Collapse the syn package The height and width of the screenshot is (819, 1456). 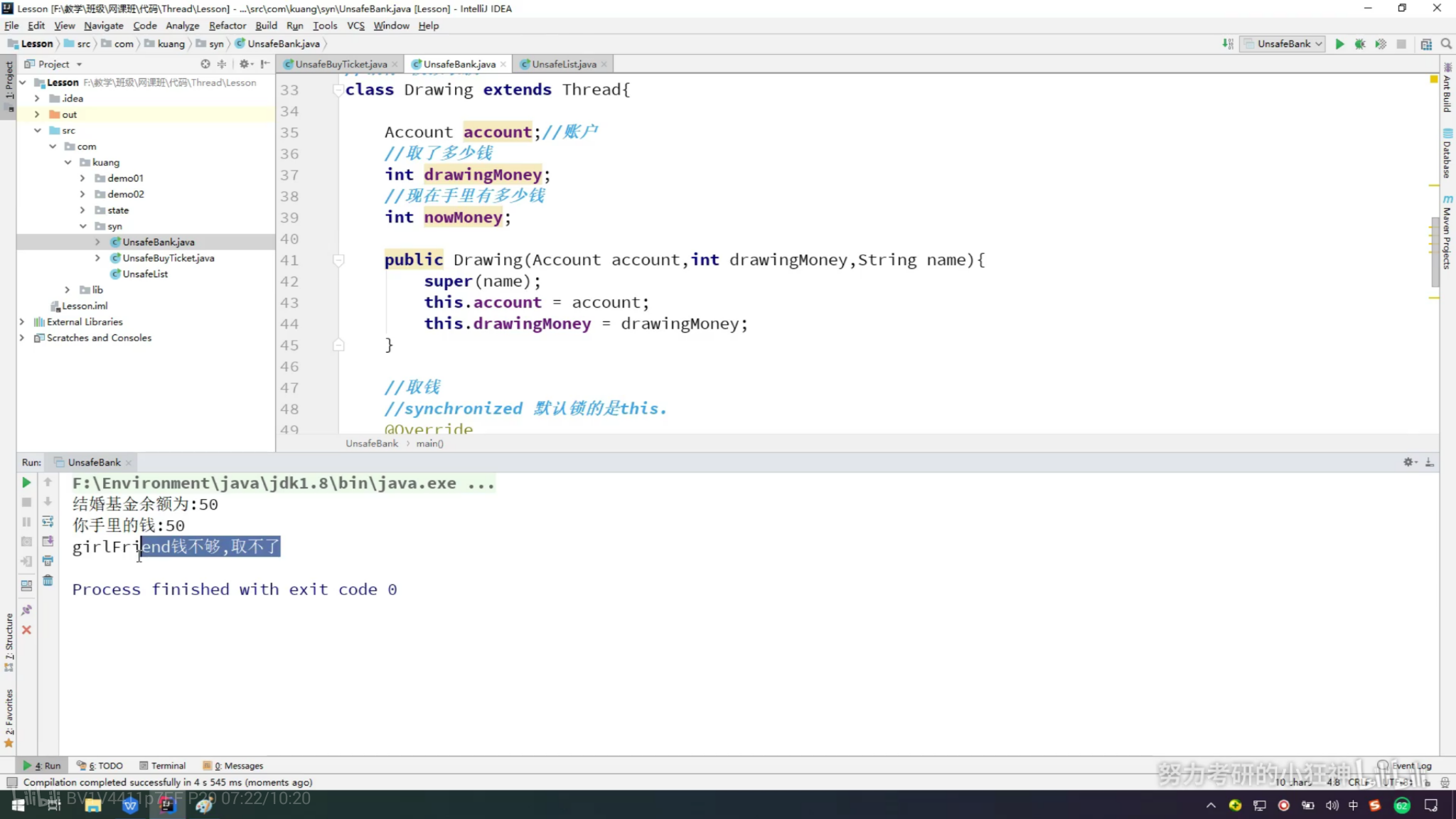click(x=82, y=226)
